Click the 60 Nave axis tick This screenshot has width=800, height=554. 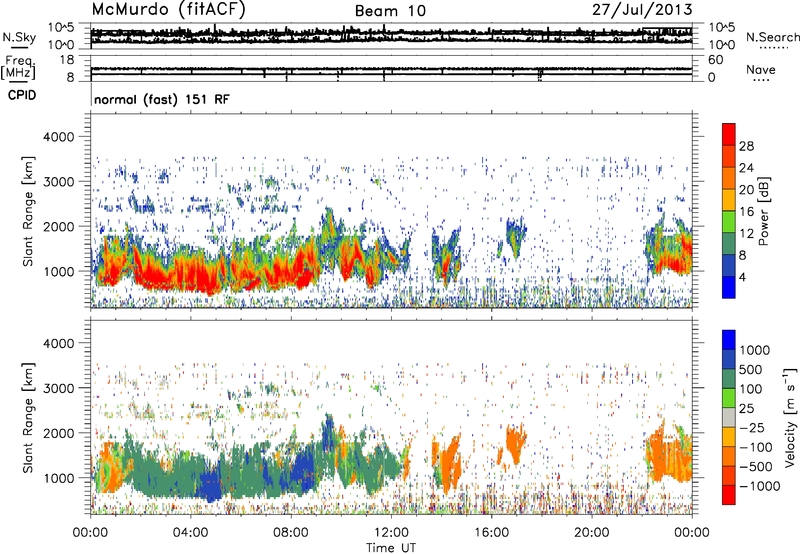pos(715,60)
